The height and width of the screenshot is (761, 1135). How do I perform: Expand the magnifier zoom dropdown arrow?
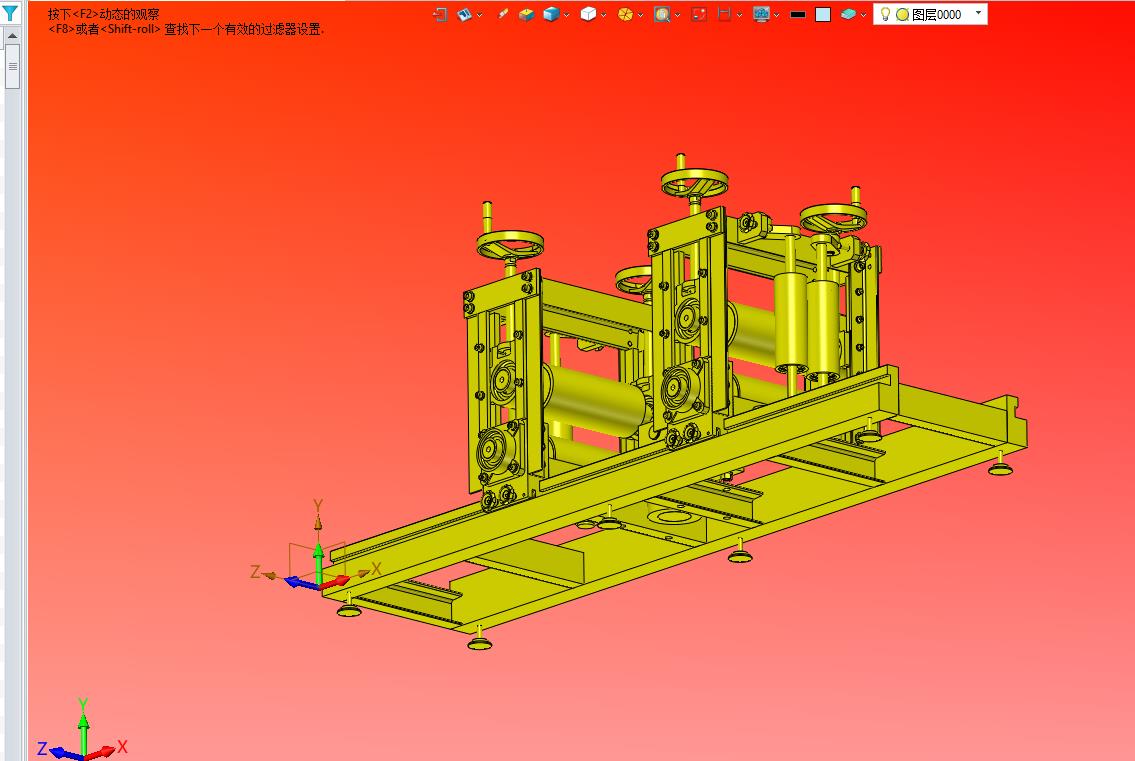pyautogui.click(x=677, y=14)
